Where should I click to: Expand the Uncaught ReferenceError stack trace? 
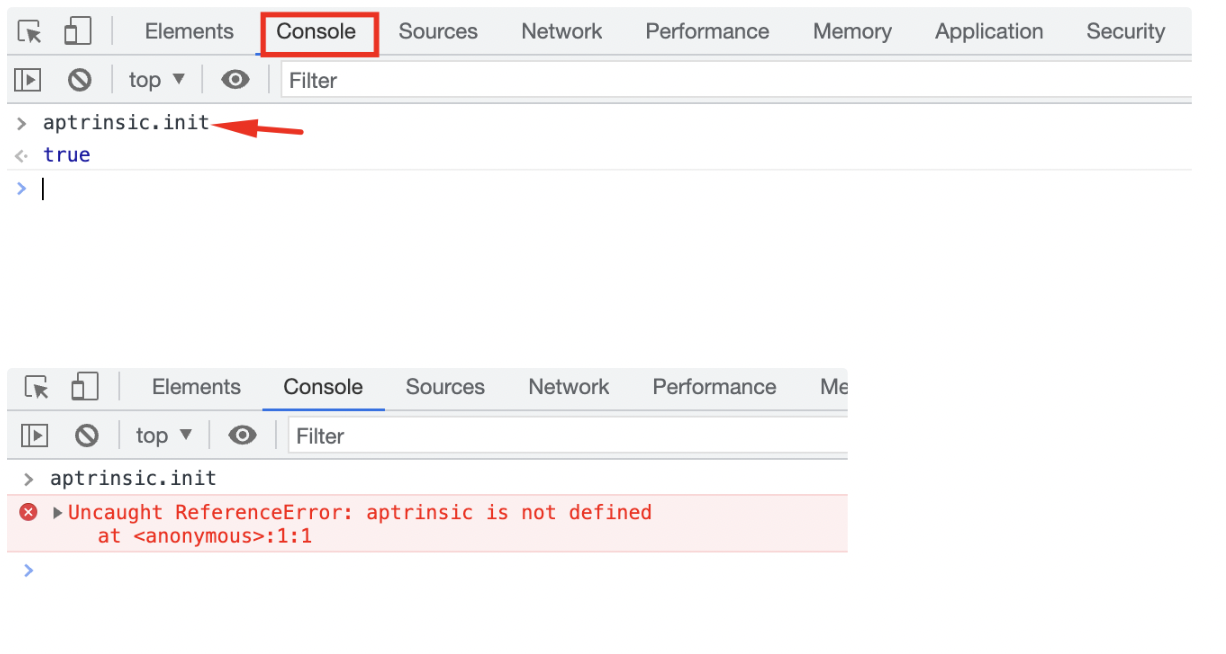point(58,512)
